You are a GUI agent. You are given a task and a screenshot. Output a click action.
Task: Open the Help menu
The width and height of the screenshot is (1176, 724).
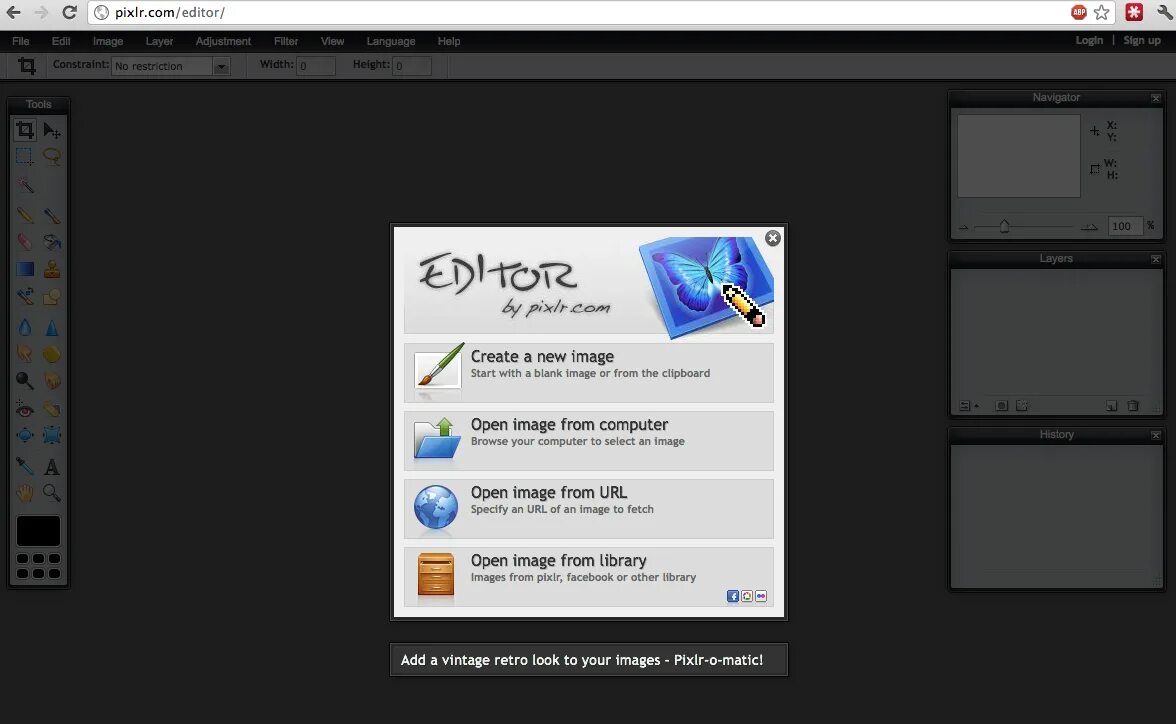coord(449,41)
